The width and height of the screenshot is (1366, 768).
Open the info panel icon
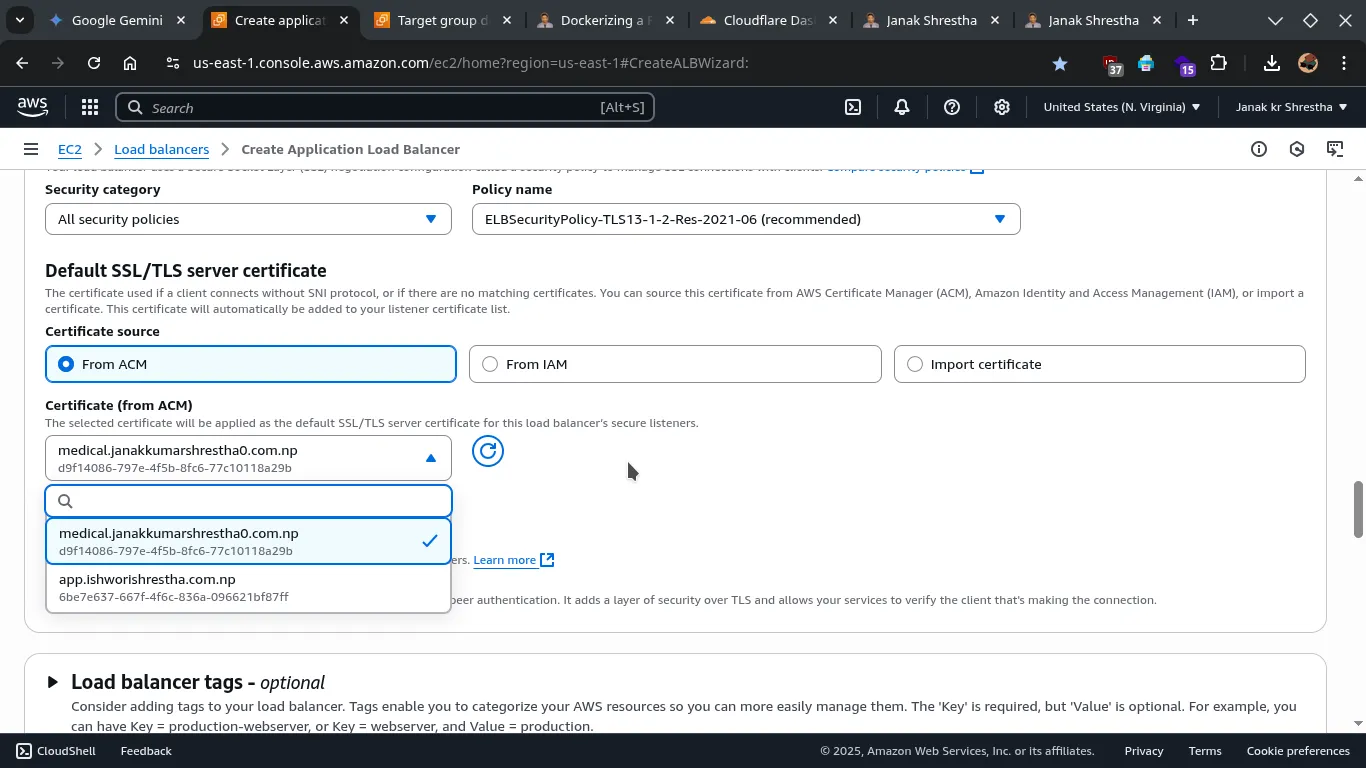click(1259, 149)
